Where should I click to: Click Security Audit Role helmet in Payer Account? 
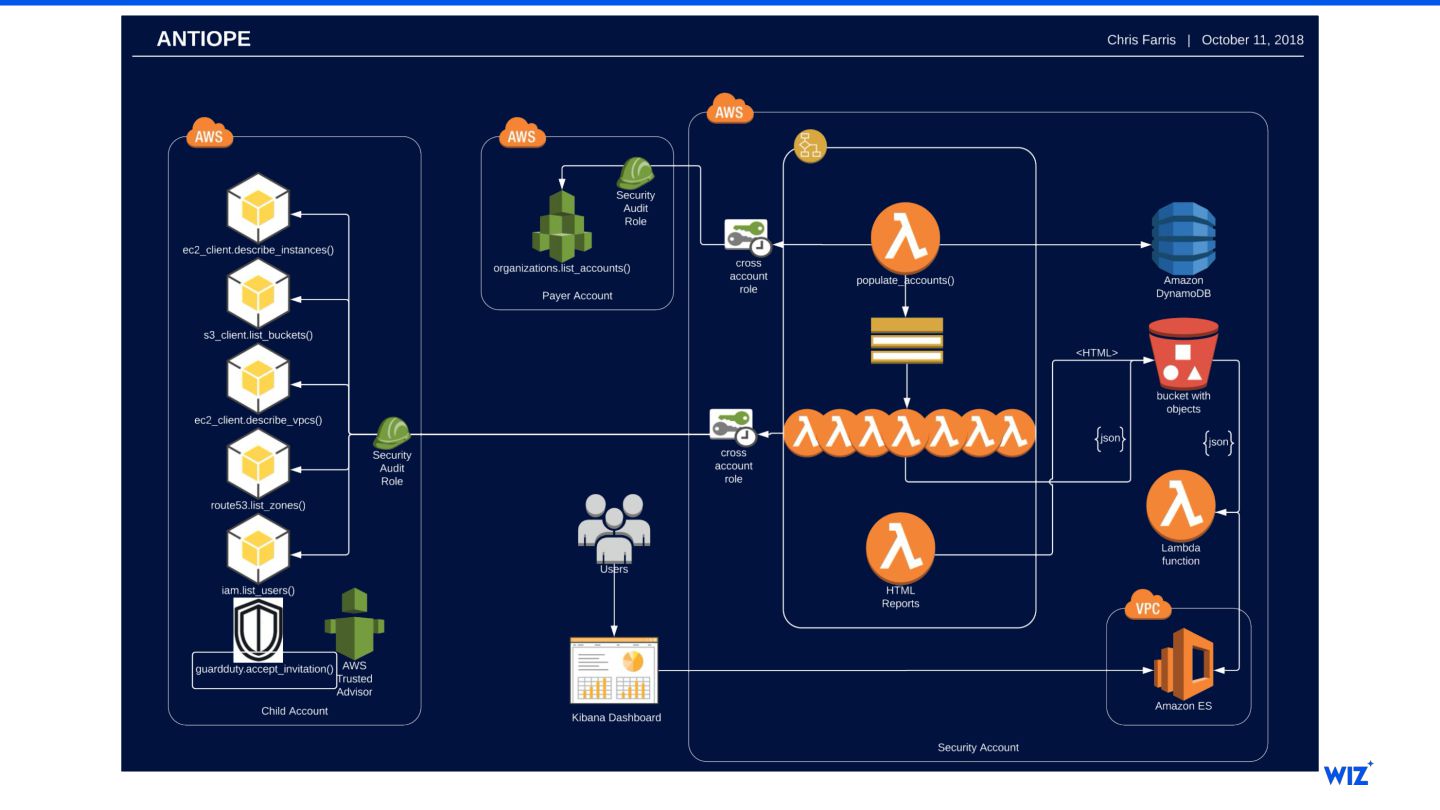635,172
